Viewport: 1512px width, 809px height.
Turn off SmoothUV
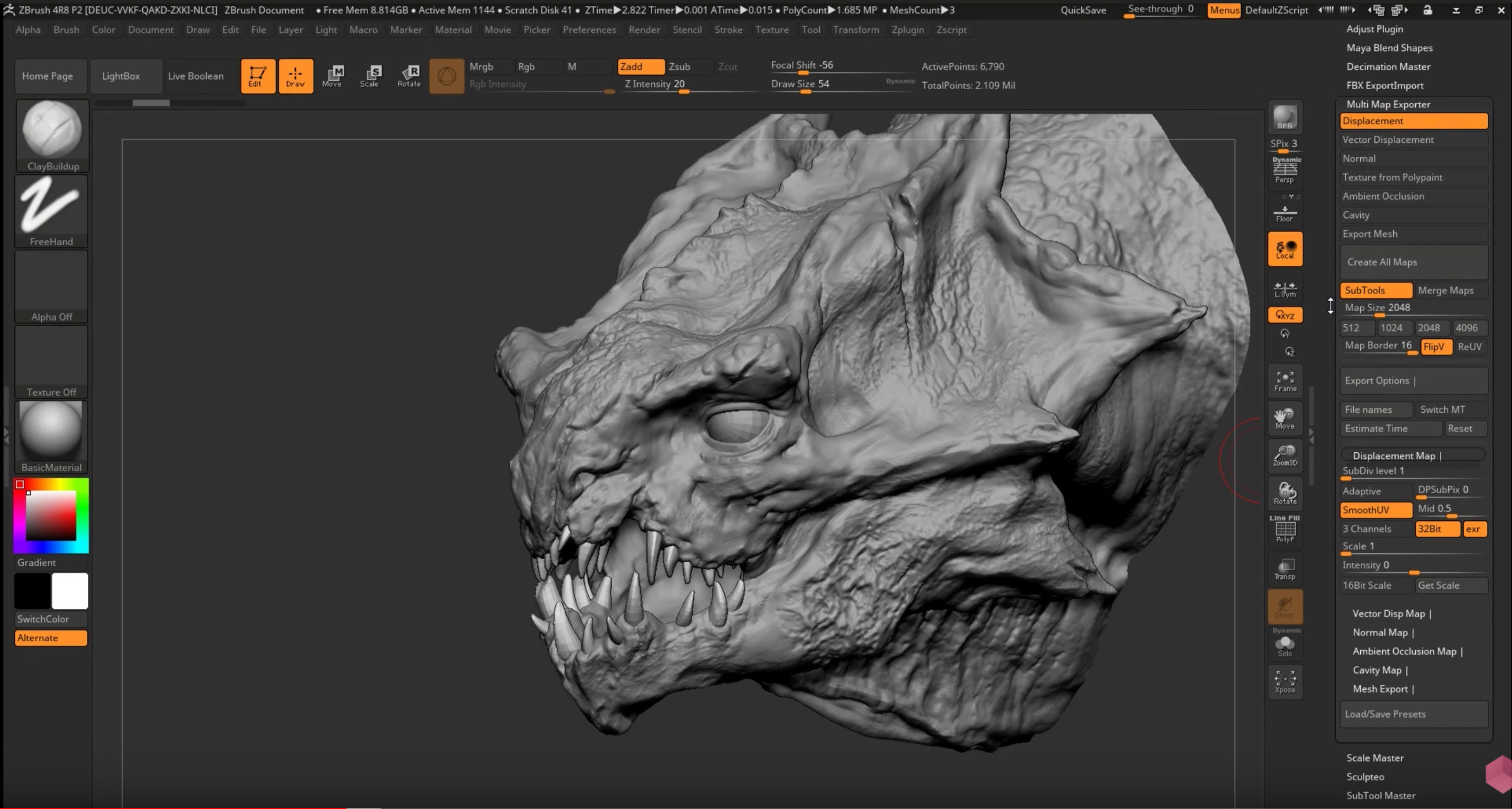pyautogui.click(x=1375, y=510)
